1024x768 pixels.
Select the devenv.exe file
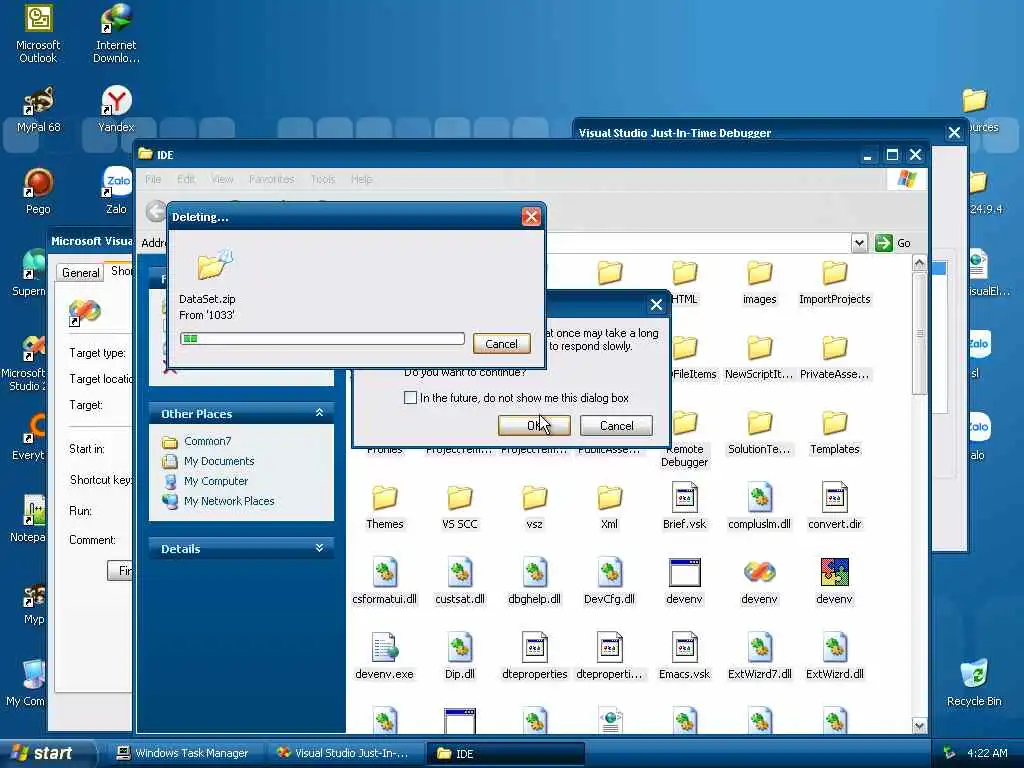coord(385,656)
